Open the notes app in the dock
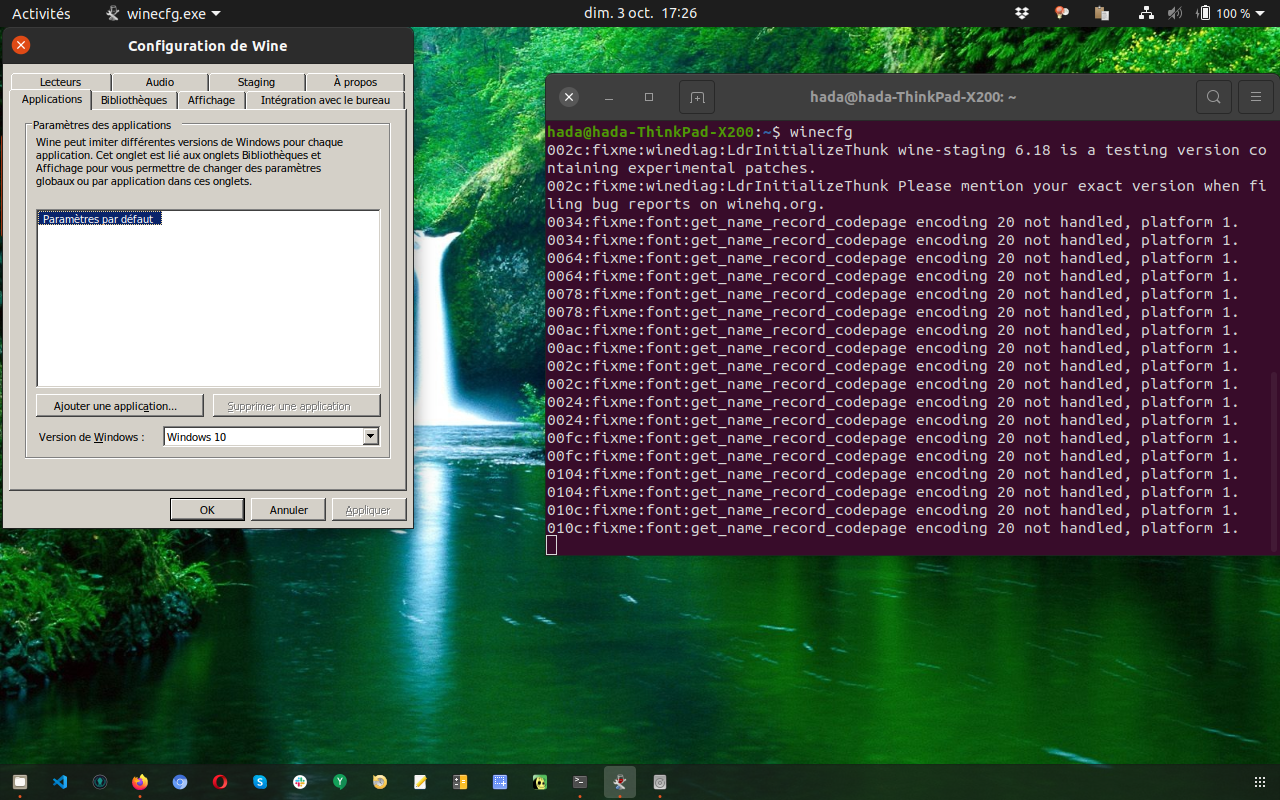Viewport: 1280px width, 800px height. (420, 782)
